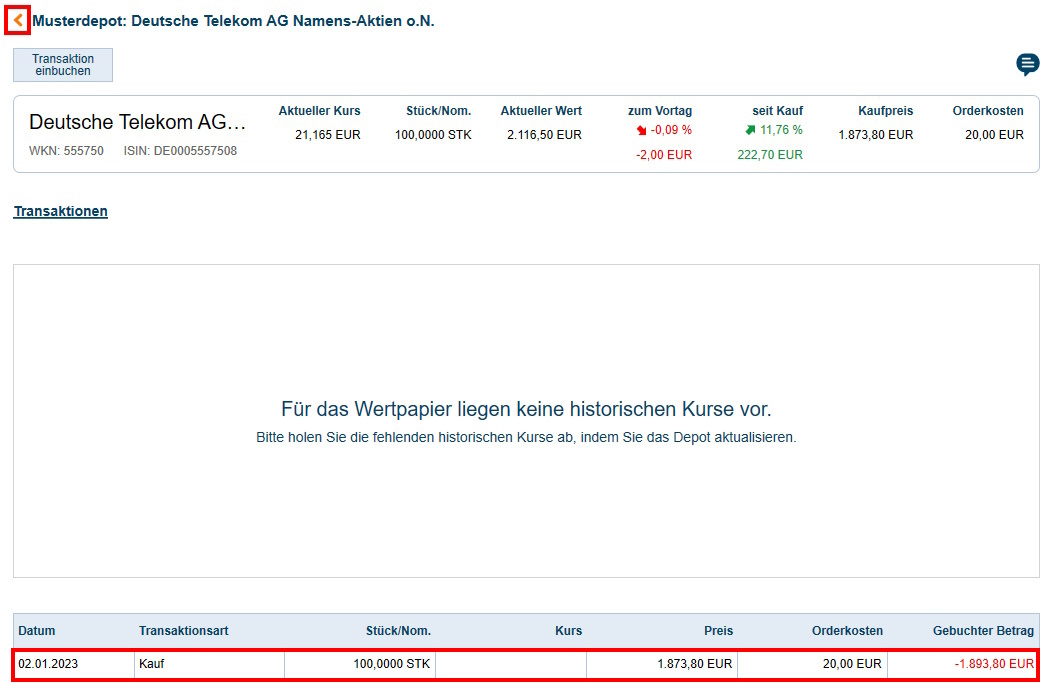1044x683 pixels.
Task: Click the header Orderkosten value 20,00 EUR
Action: tap(994, 135)
